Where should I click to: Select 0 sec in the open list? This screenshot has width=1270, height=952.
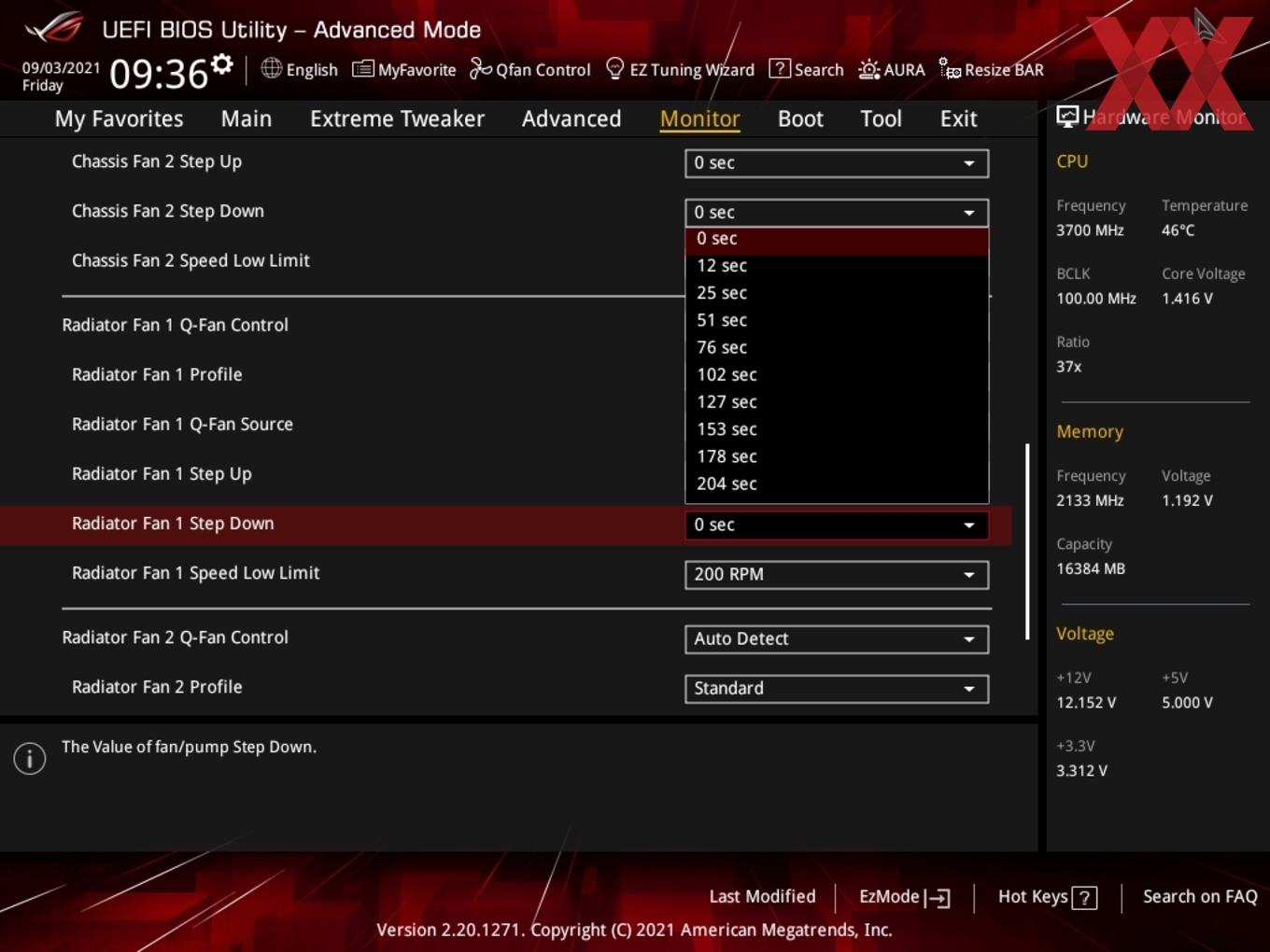pos(836,239)
